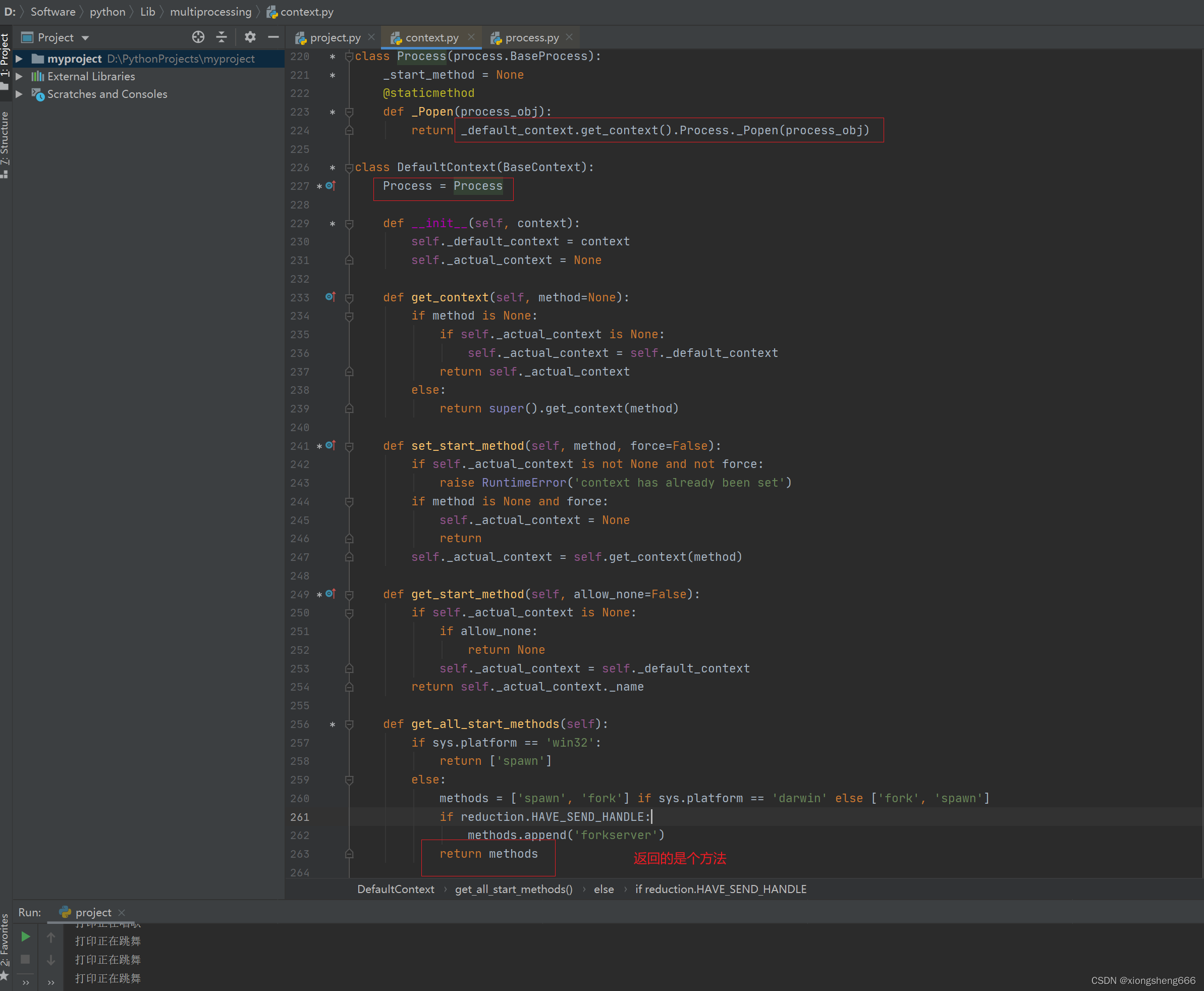Click multiprocessing in the path breadcrumb

pos(210,12)
